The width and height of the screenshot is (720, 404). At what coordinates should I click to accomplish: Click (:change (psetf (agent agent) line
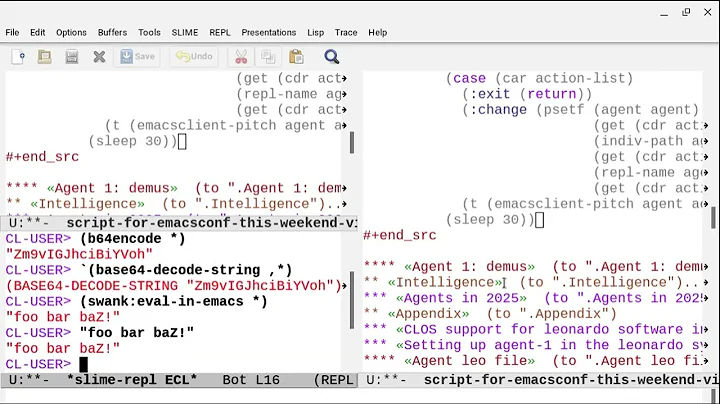pyautogui.click(x=580, y=110)
